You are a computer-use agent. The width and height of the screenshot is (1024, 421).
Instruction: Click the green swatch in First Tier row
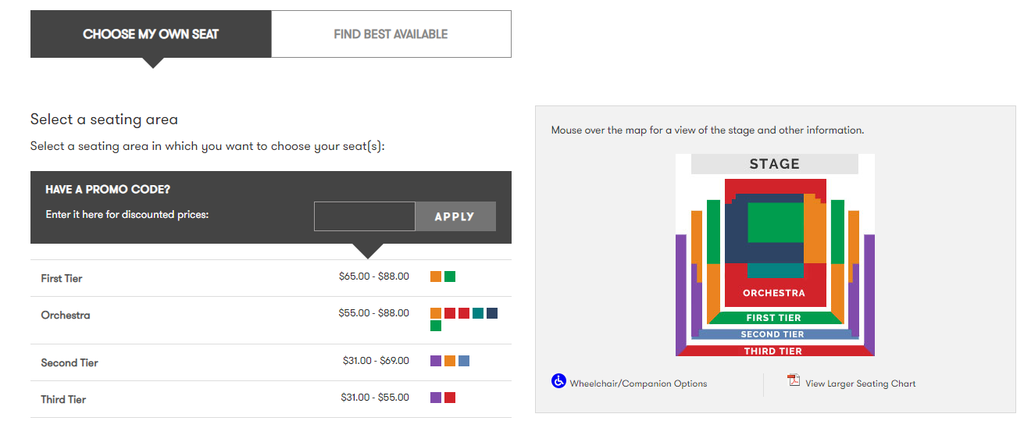click(x=450, y=277)
